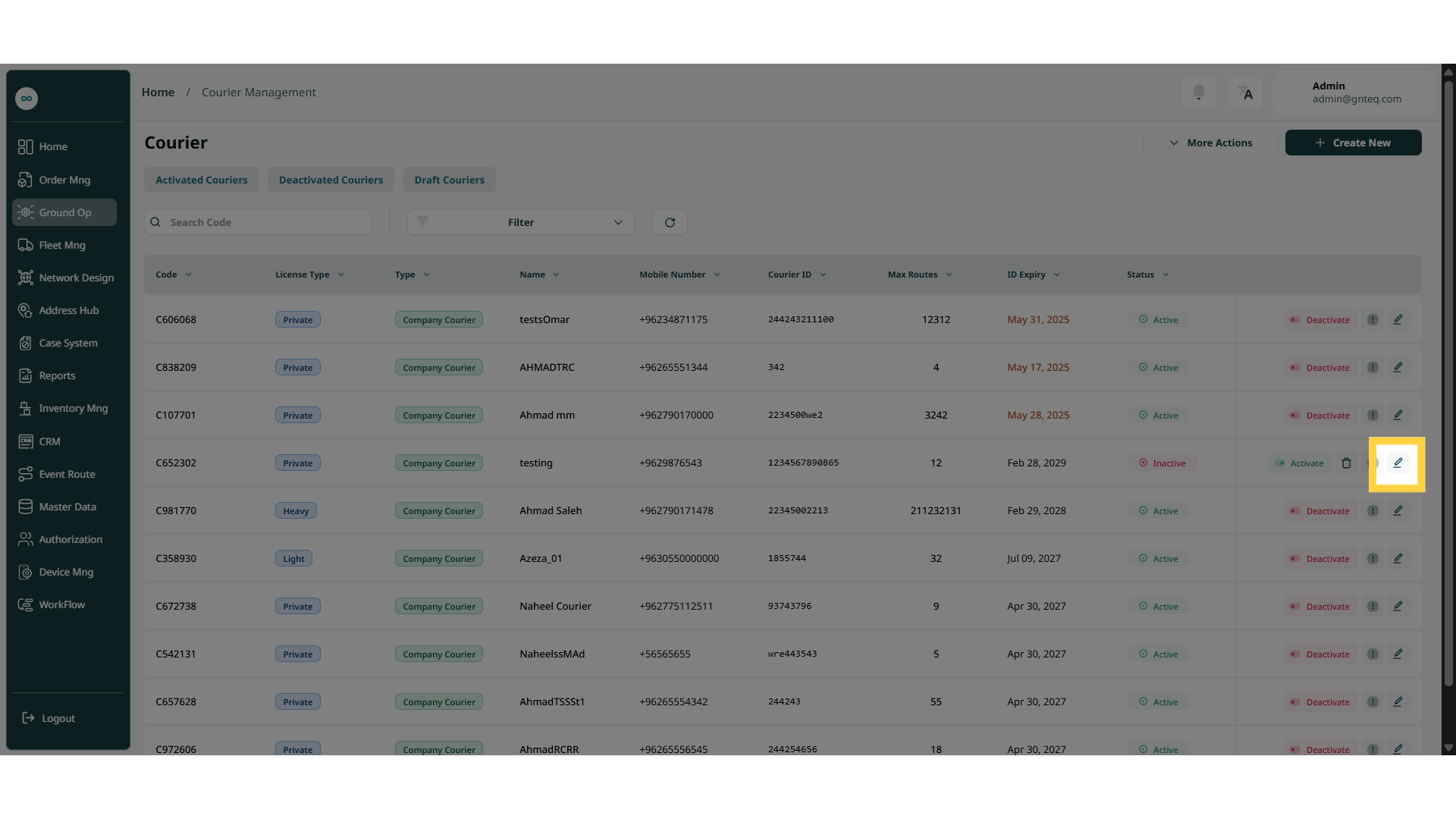The width and height of the screenshot is (1456, 819).
Task: Open Reports in the sidebar
Action: 64,375
